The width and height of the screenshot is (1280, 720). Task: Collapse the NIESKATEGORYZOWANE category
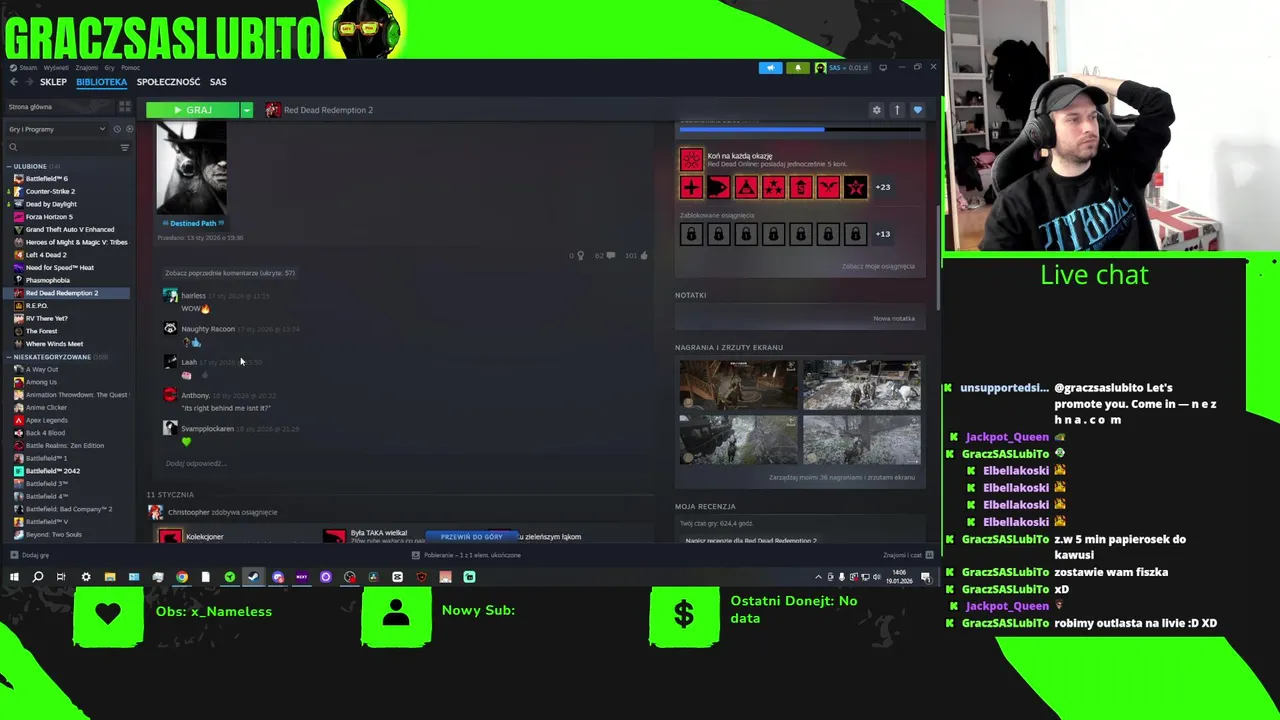pos(9,357)
